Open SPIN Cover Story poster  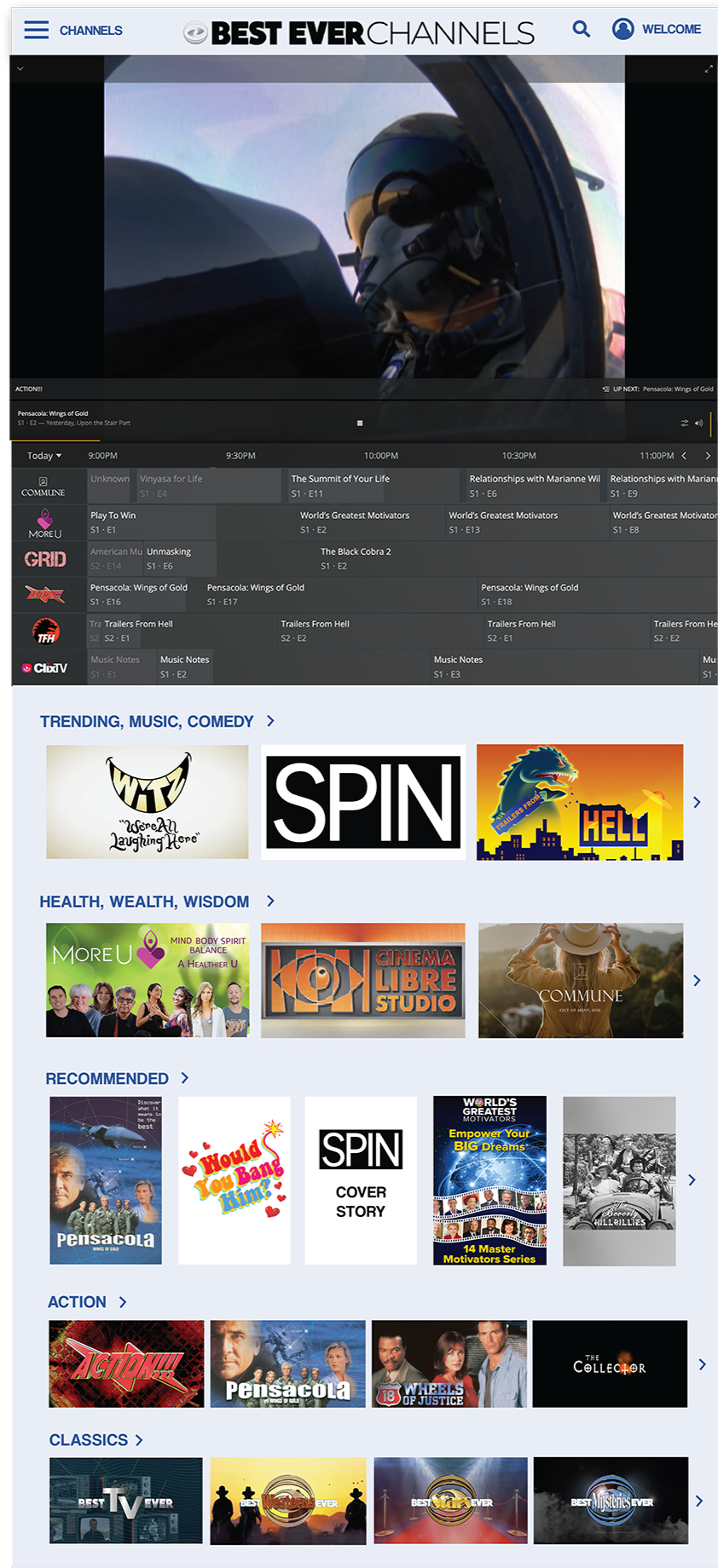click(x=361, y=1180)
